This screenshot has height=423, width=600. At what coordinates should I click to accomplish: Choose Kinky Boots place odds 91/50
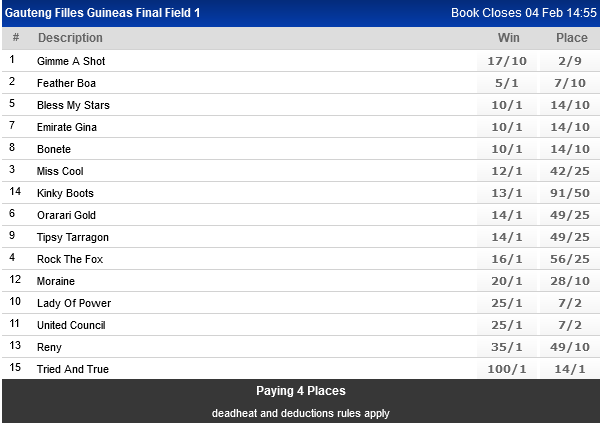pos(572,193)
